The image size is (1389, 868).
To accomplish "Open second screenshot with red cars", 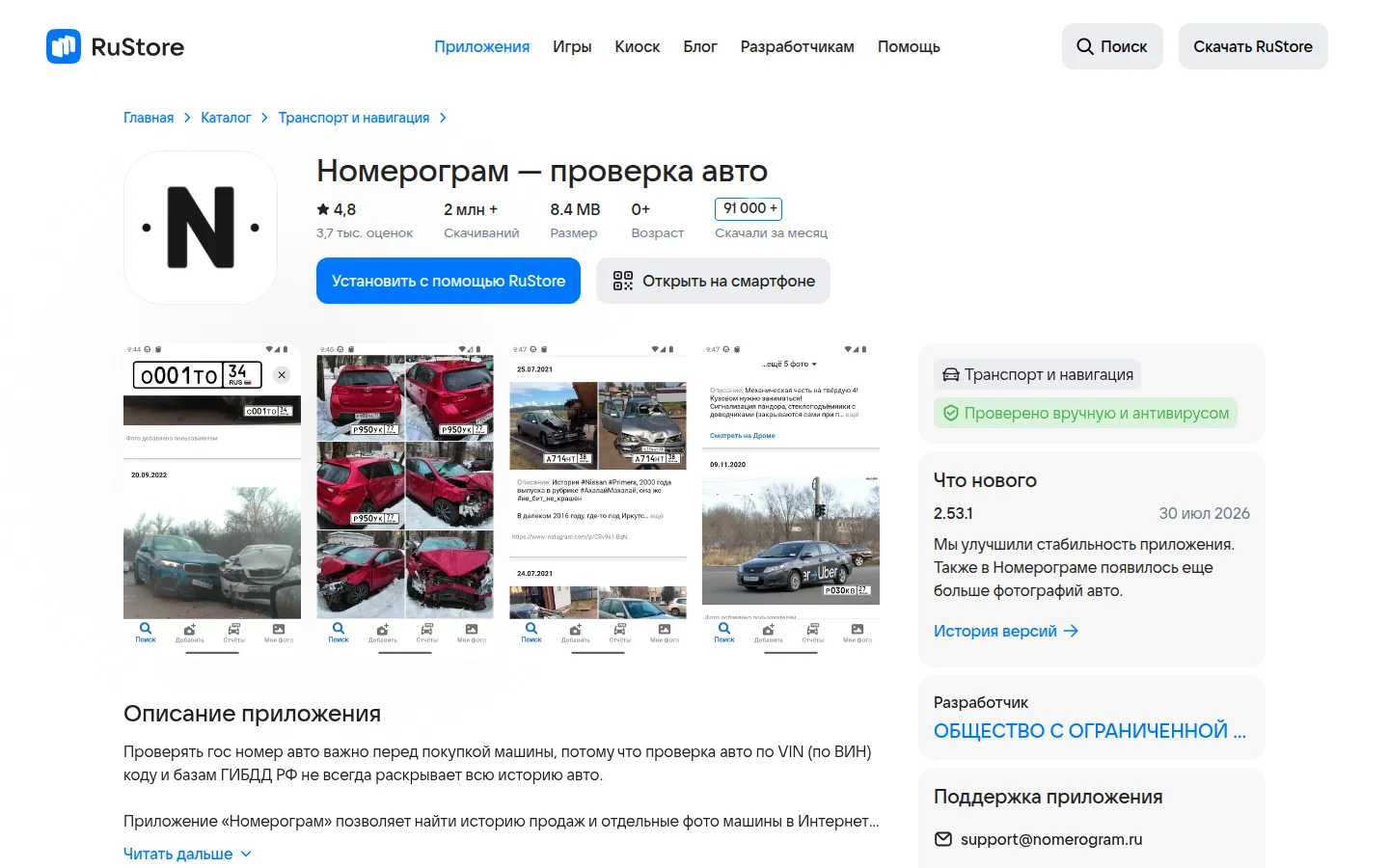I will tap(405, 501).
